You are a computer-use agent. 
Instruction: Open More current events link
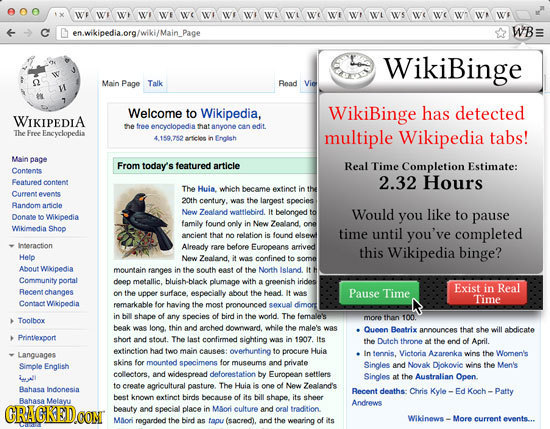tap(494, 418)
